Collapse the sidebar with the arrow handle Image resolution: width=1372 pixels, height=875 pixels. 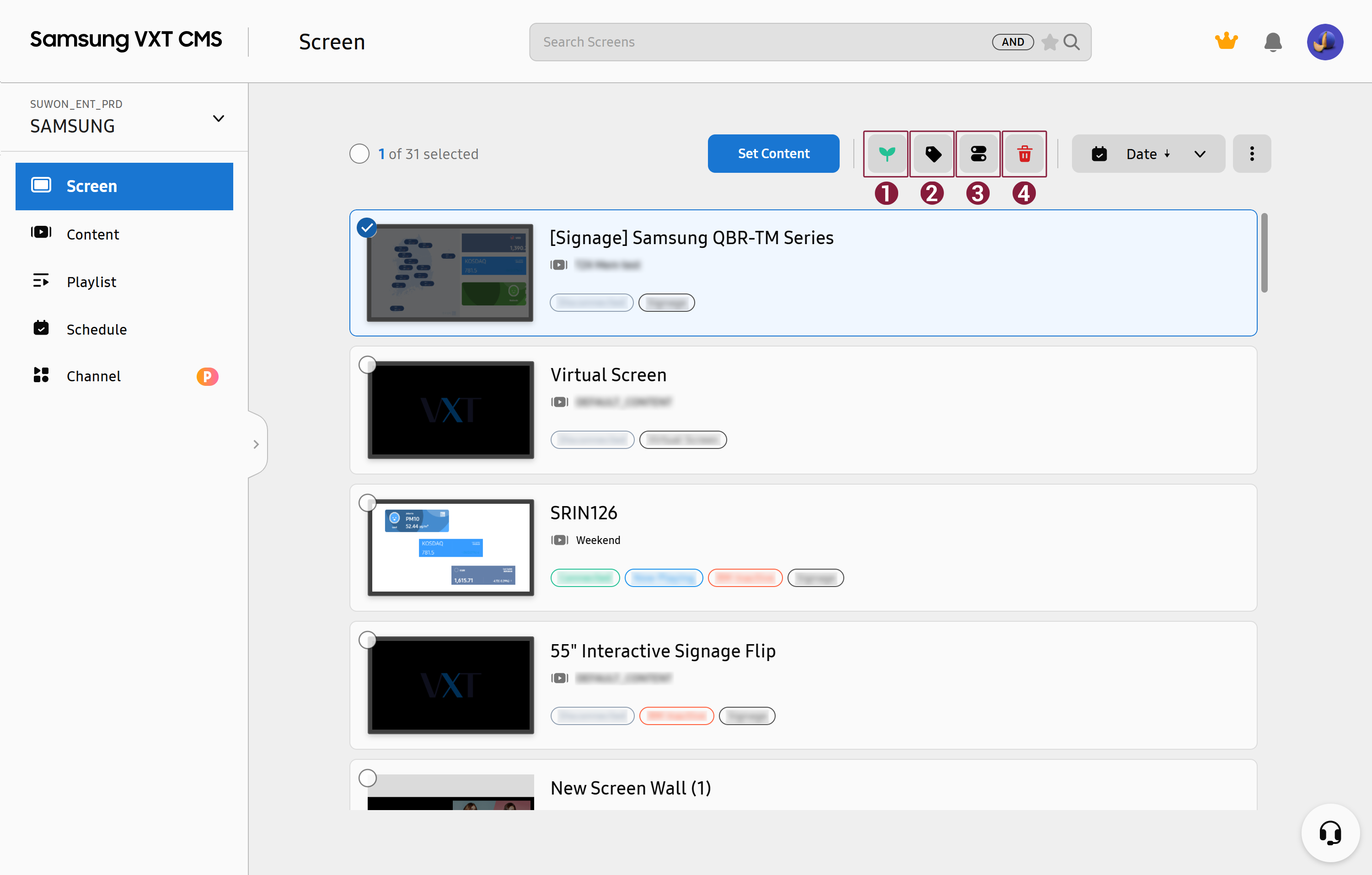coord(257,444)
